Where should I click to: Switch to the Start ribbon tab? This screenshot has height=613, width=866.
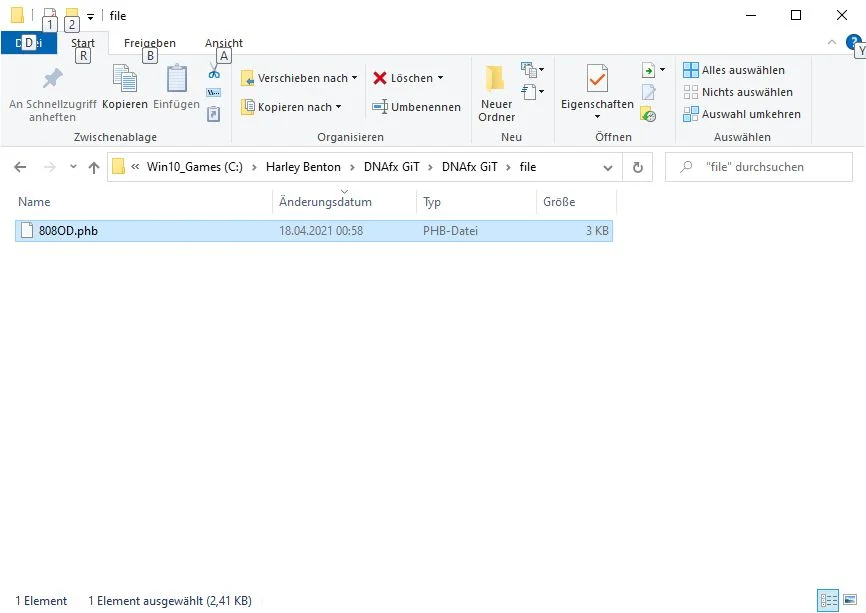83,43
